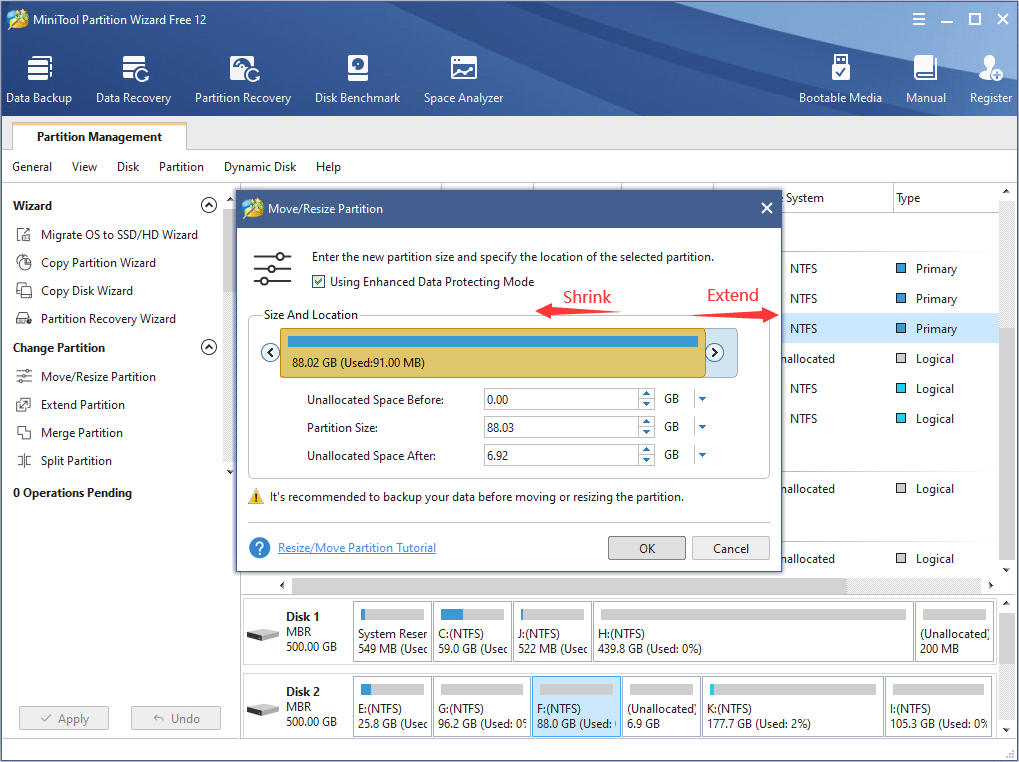Click the yellow partition size bar
Screen dimensions: 1019x762
click(493, 353)
